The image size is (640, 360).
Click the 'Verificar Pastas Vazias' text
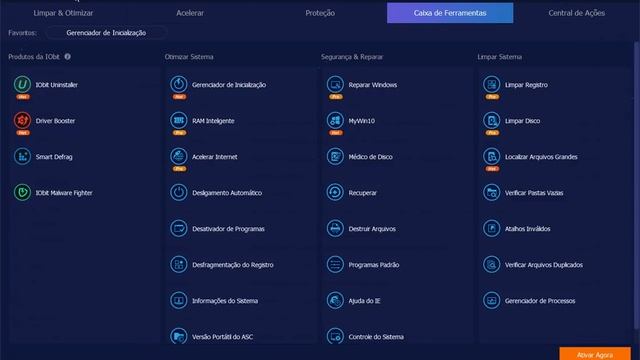(x=534, y=193)
